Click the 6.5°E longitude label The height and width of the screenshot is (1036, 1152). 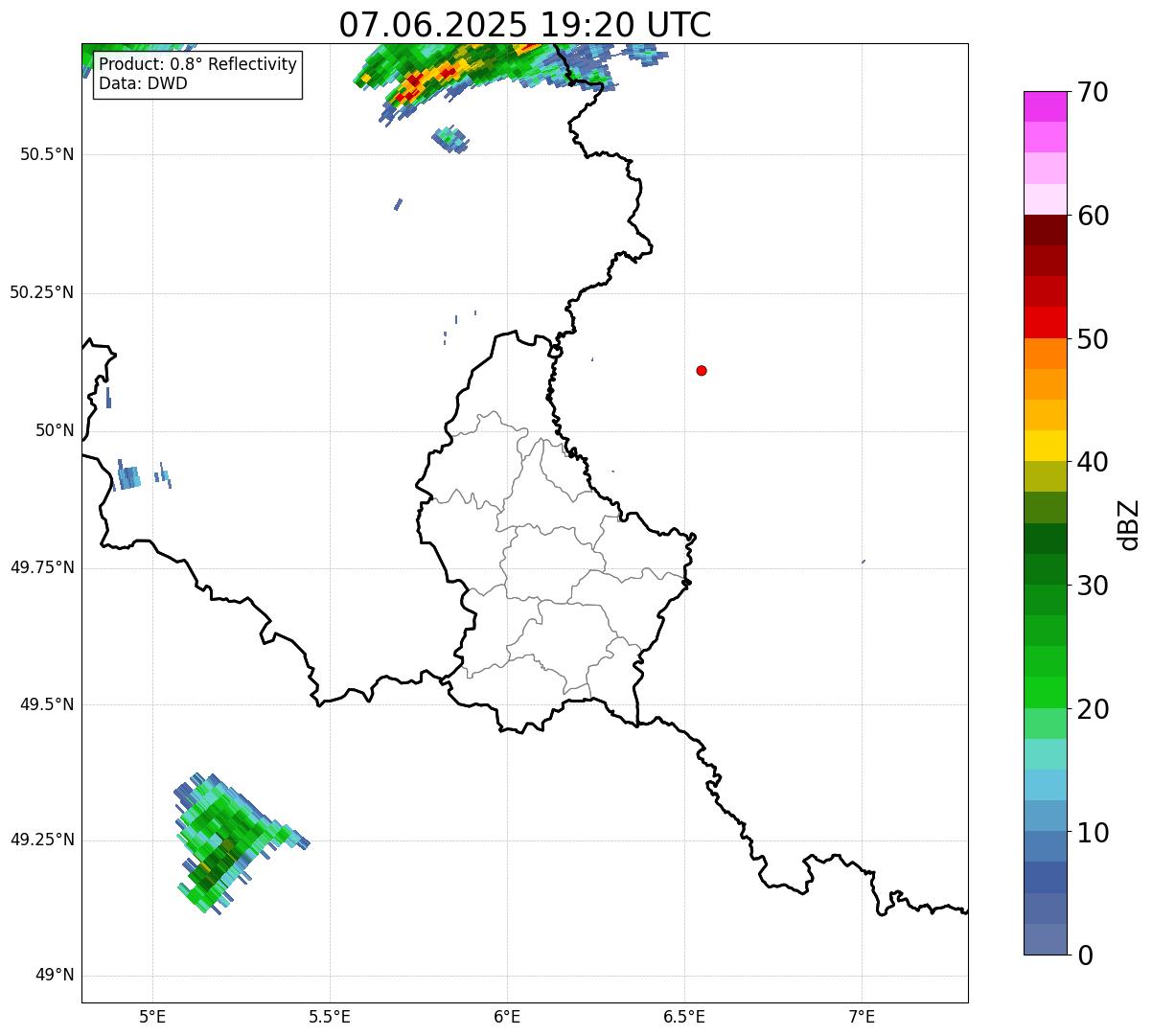684,1017
